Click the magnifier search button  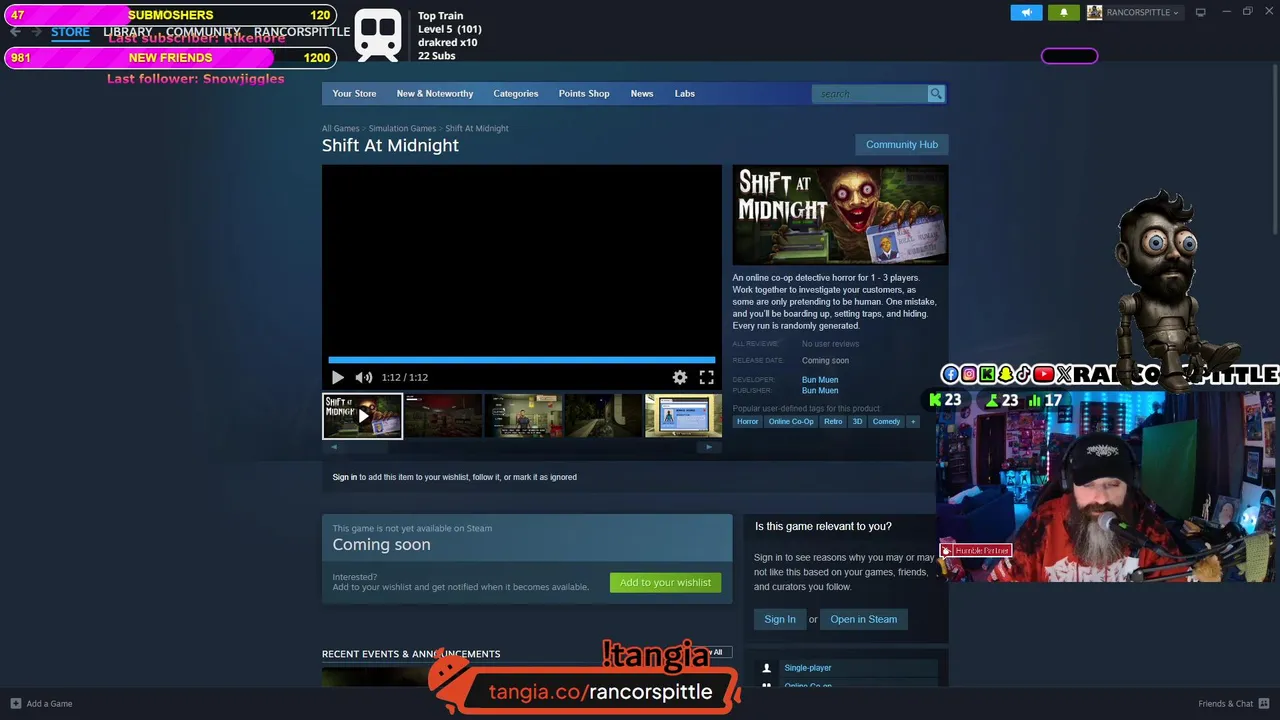(936, 94)
